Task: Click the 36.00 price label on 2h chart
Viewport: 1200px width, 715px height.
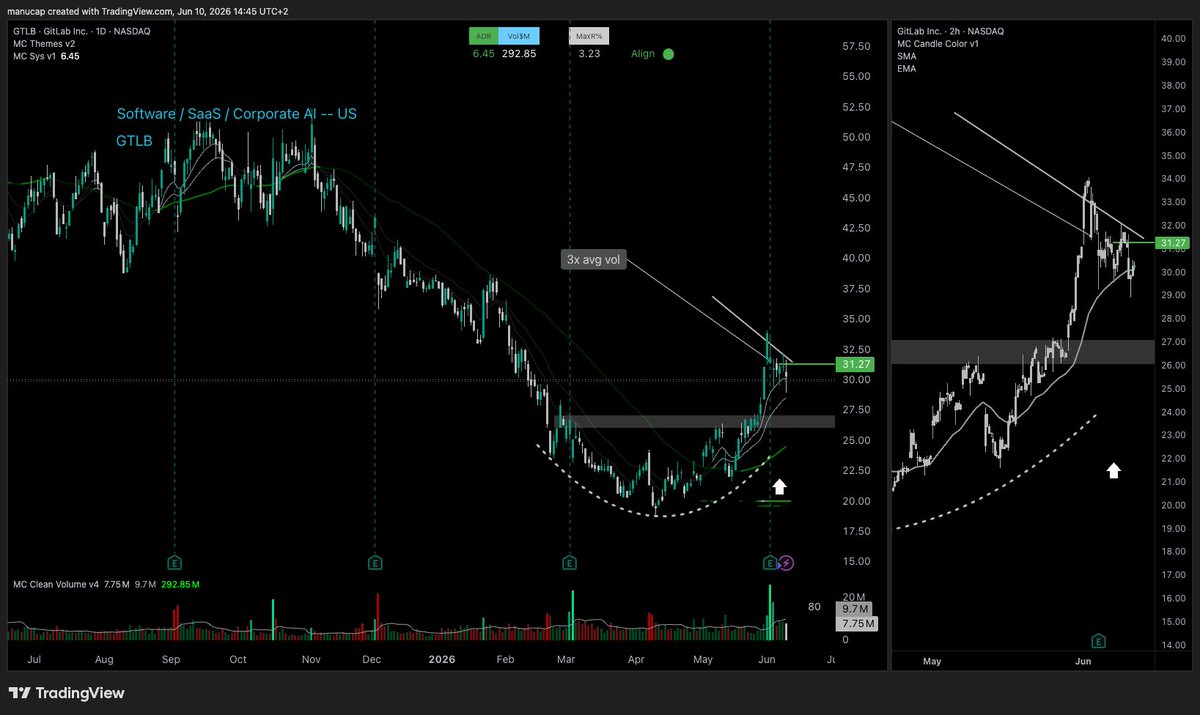Action: click(1172, 133)
